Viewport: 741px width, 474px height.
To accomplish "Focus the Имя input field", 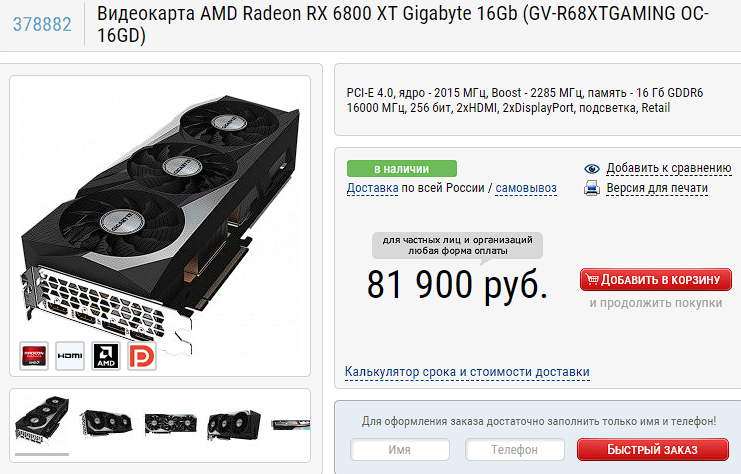I will (400, 449).
